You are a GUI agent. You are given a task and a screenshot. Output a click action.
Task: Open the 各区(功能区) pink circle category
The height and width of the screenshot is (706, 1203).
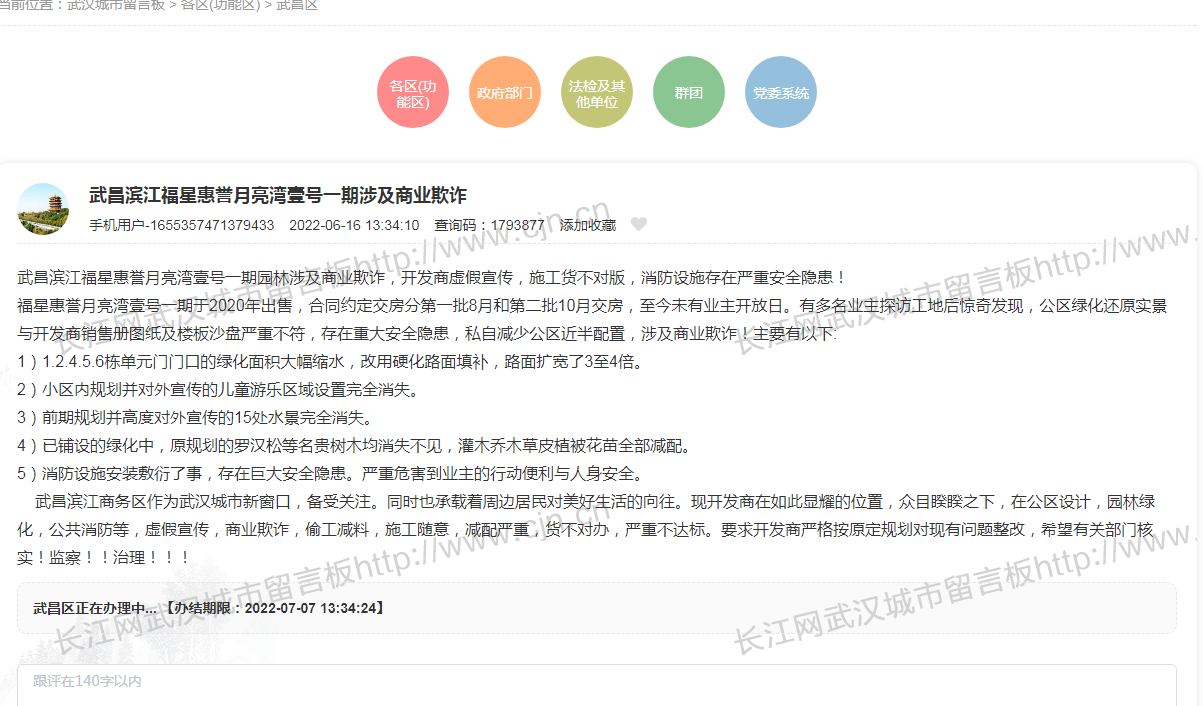pyautogui.click(x=413, y=93)
